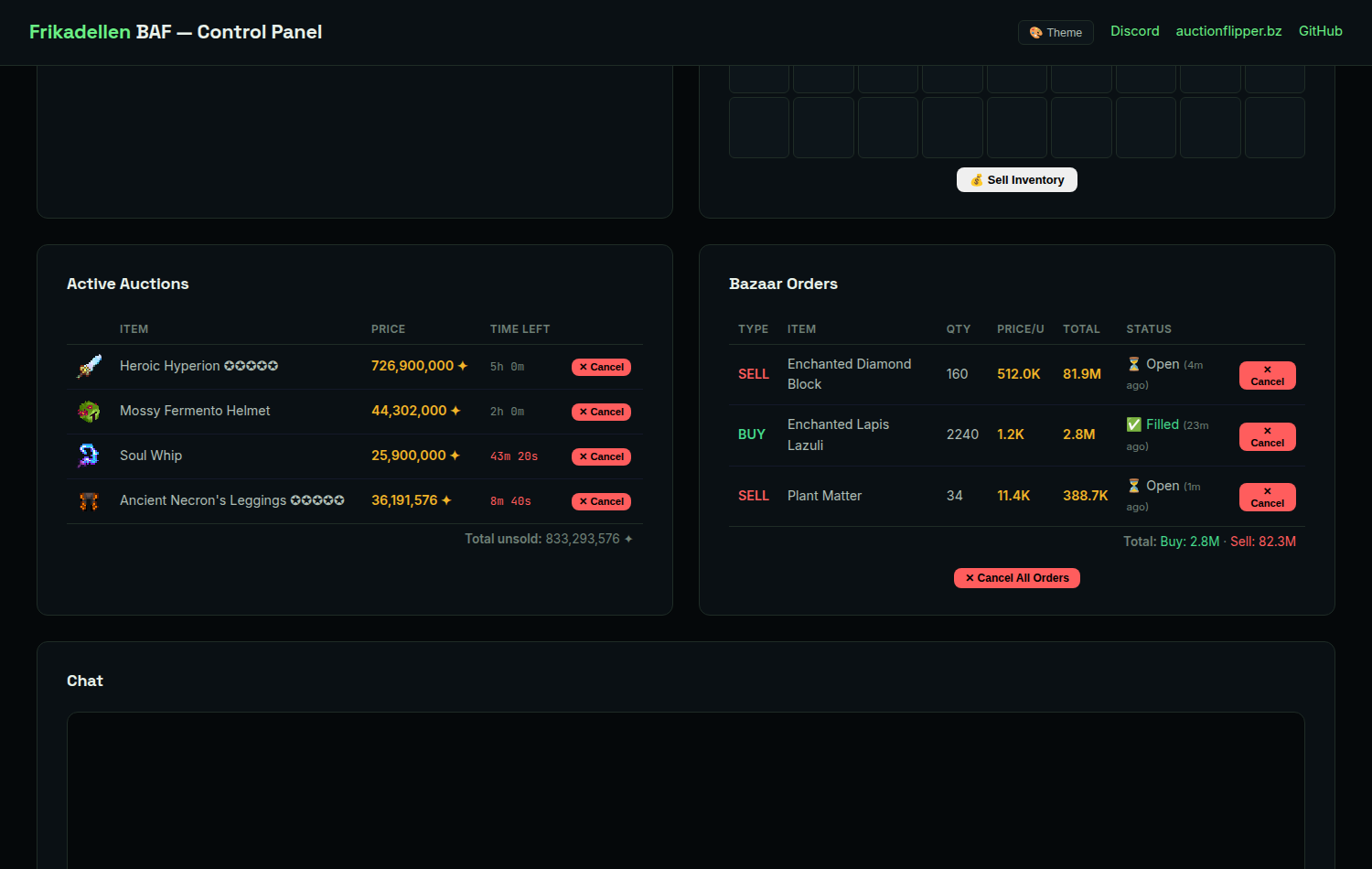
Task: Select the Heroic Hyperion item name
Action: (x=198, y=366)
